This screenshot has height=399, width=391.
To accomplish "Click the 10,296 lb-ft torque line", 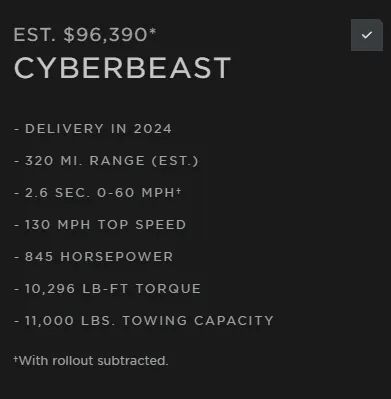I will coord(107,289).
